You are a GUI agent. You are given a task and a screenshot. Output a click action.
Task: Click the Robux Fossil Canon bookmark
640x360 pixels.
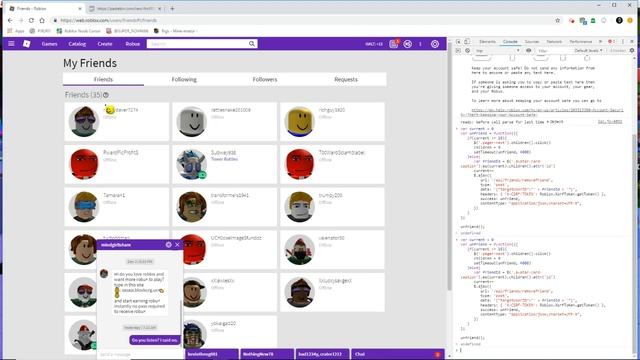click(x=79, y=31)
